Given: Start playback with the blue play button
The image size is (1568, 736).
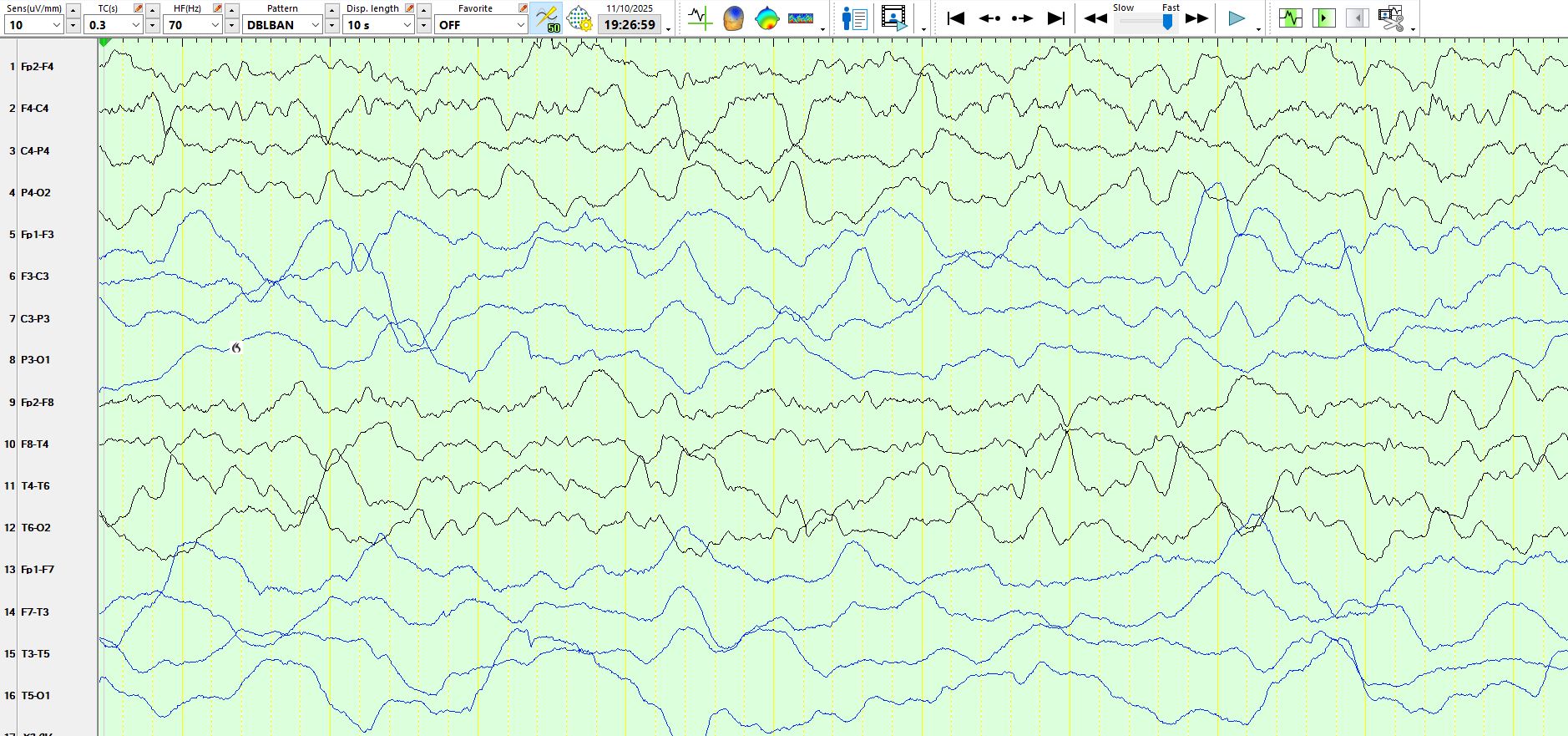Looking at the screenshot, I should [x=1237, y=18].
